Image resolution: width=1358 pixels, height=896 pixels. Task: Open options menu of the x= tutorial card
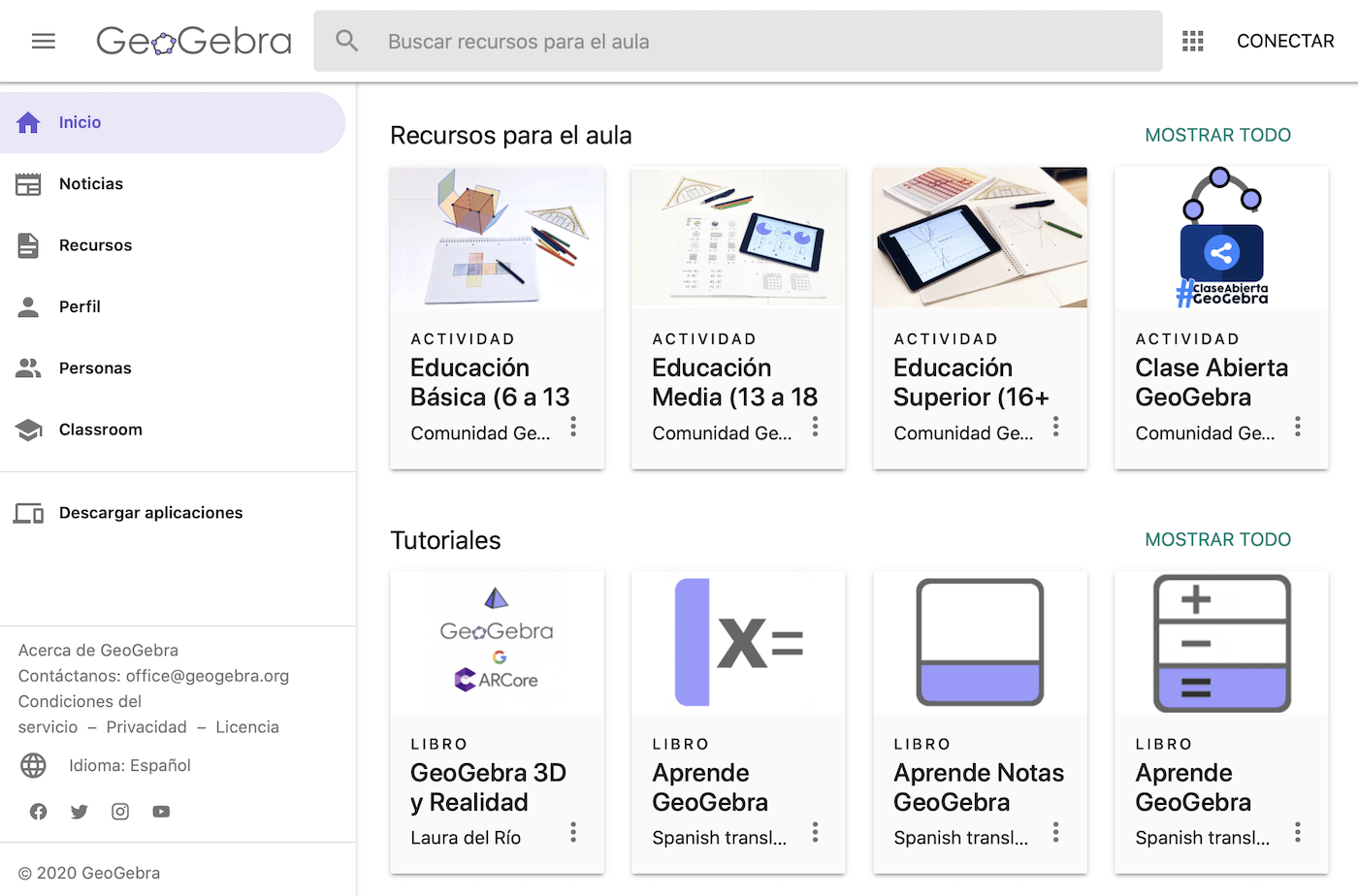click(x=815, y=832)
